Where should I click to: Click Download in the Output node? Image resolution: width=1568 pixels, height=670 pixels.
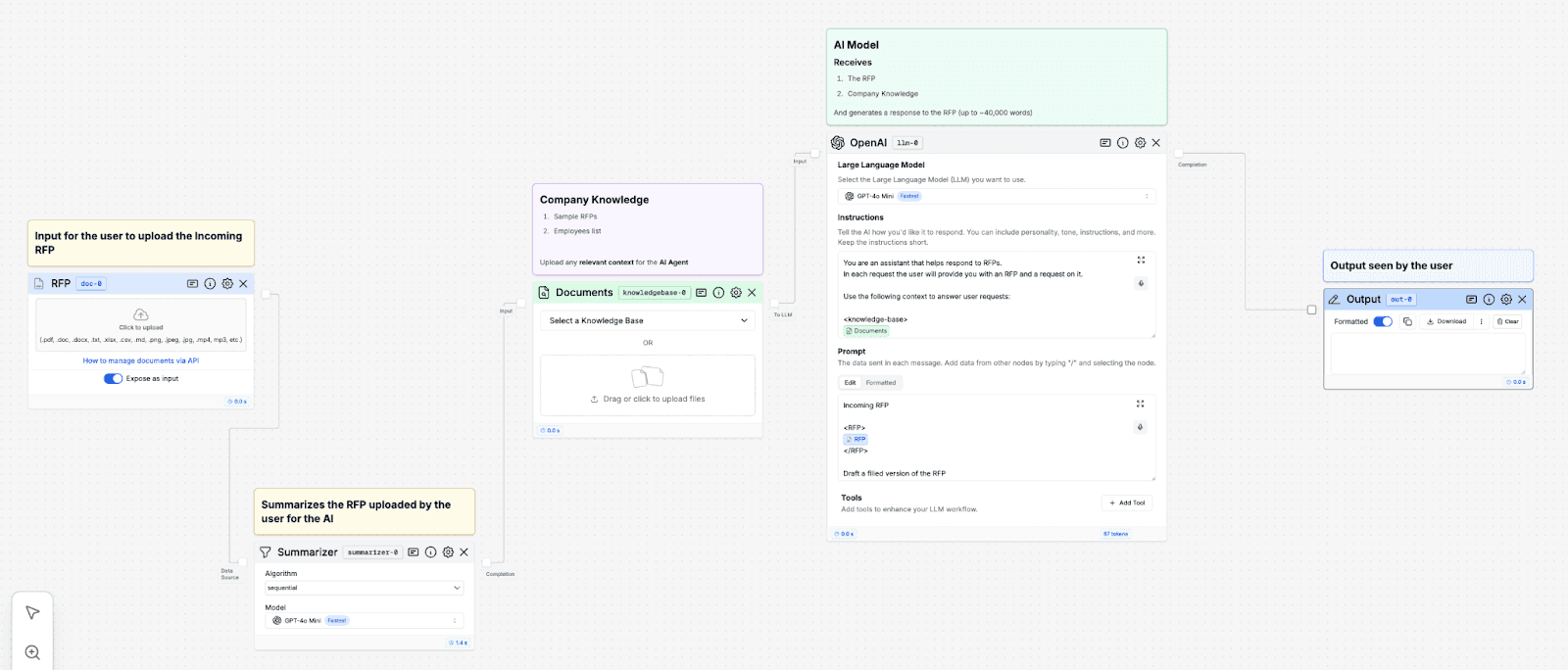click(1446, 321)
